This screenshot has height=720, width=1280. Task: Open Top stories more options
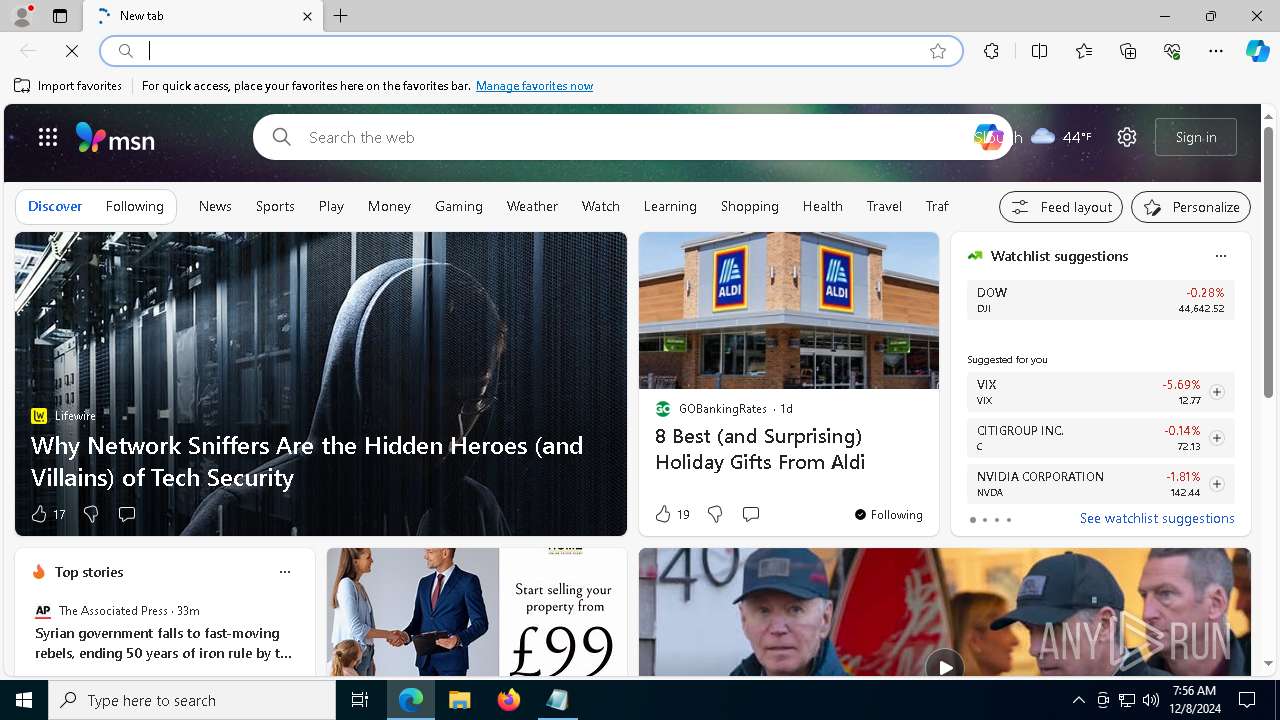(285, 572)
